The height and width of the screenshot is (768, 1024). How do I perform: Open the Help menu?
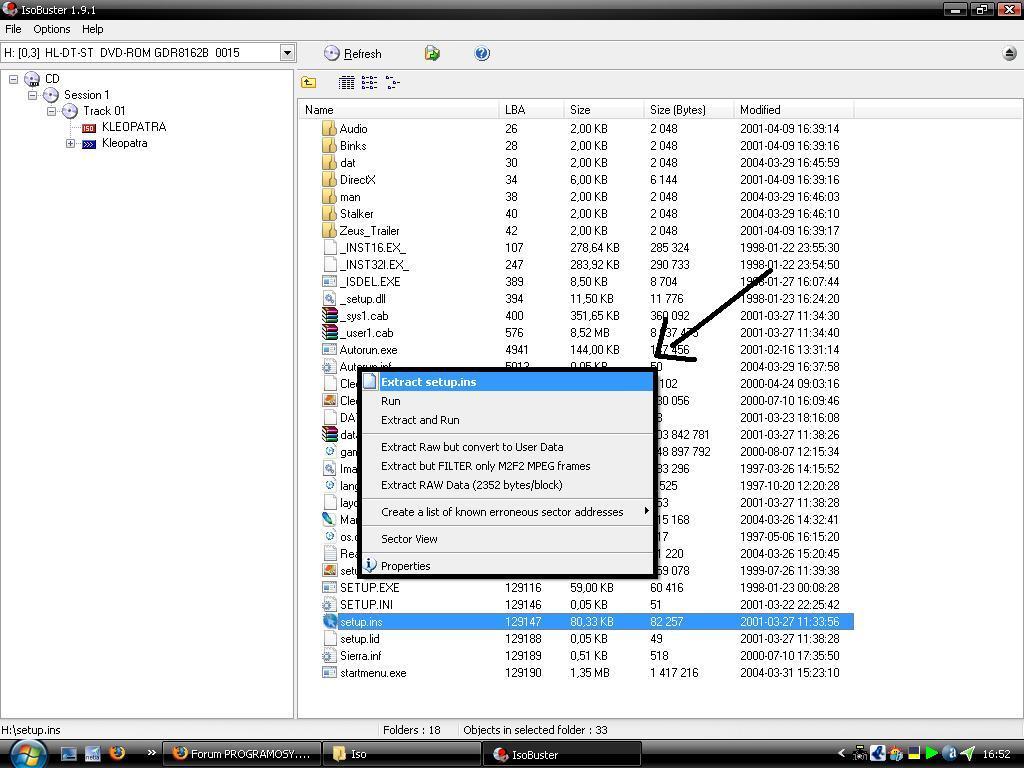point(93,29)
